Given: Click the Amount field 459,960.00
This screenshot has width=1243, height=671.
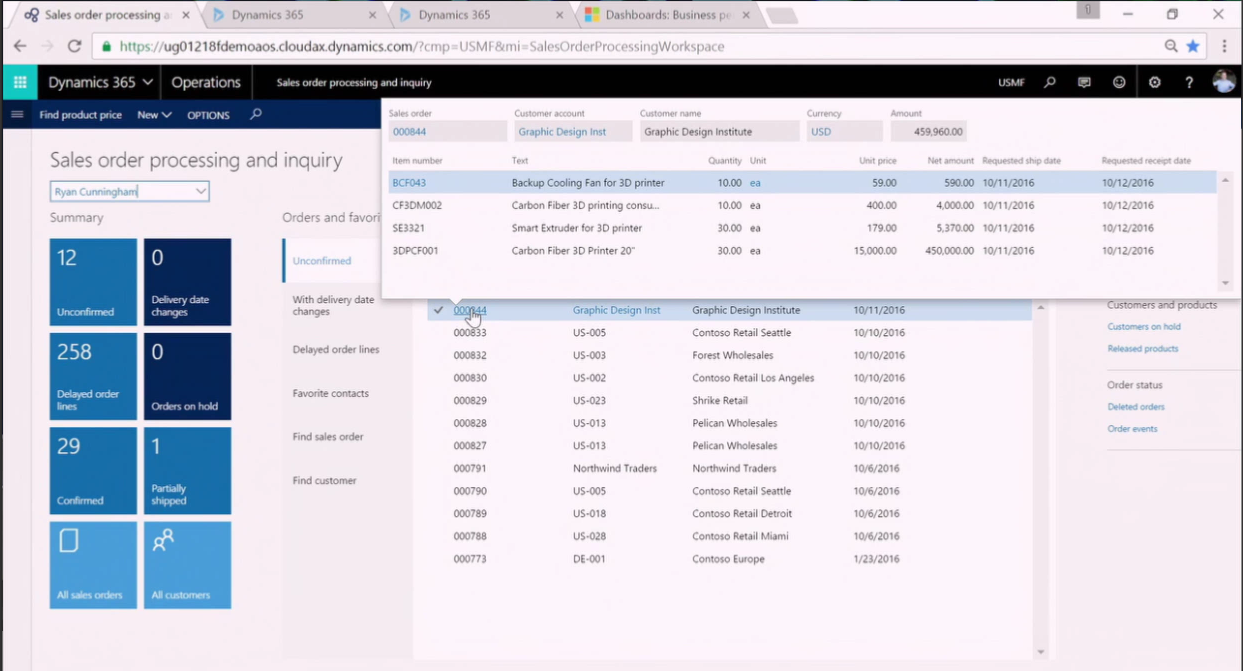Looking at the screenshot, I should coord(928,131).
